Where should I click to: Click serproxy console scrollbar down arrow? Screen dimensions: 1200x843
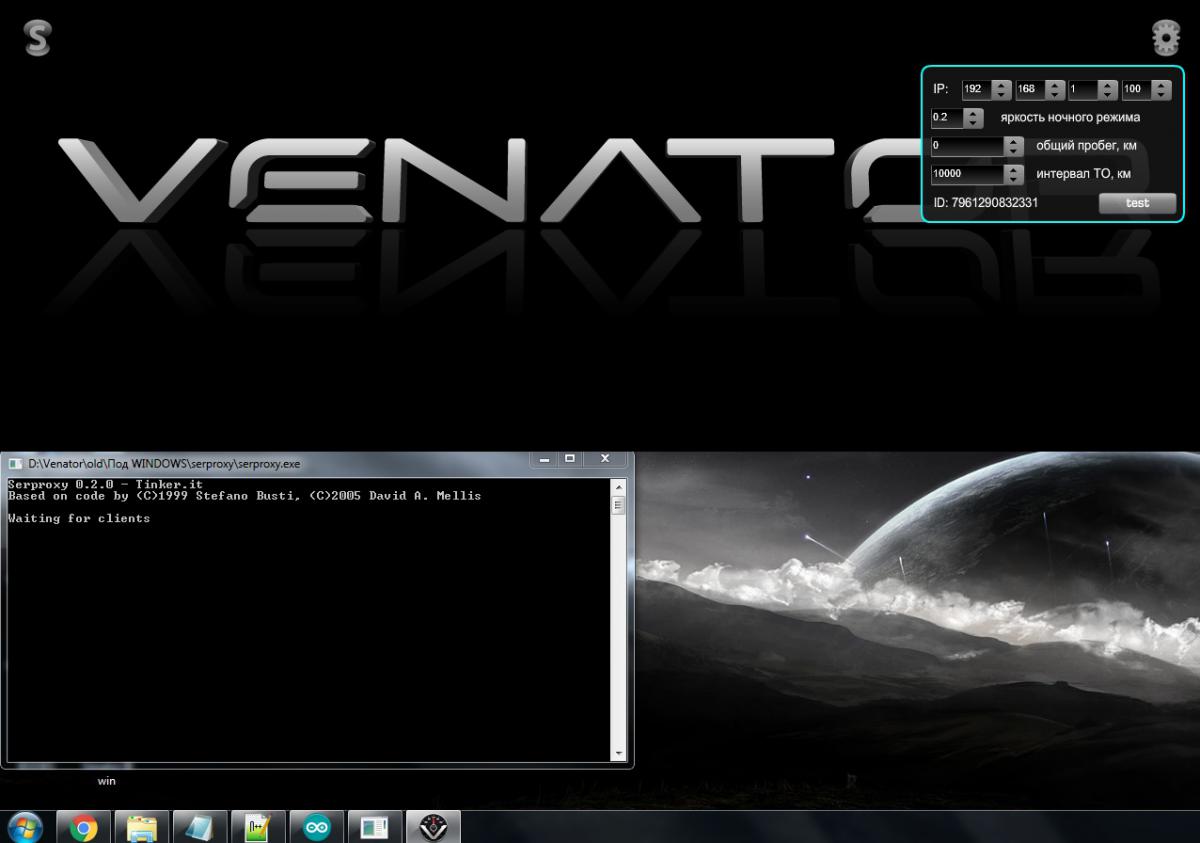pos(618,753)
